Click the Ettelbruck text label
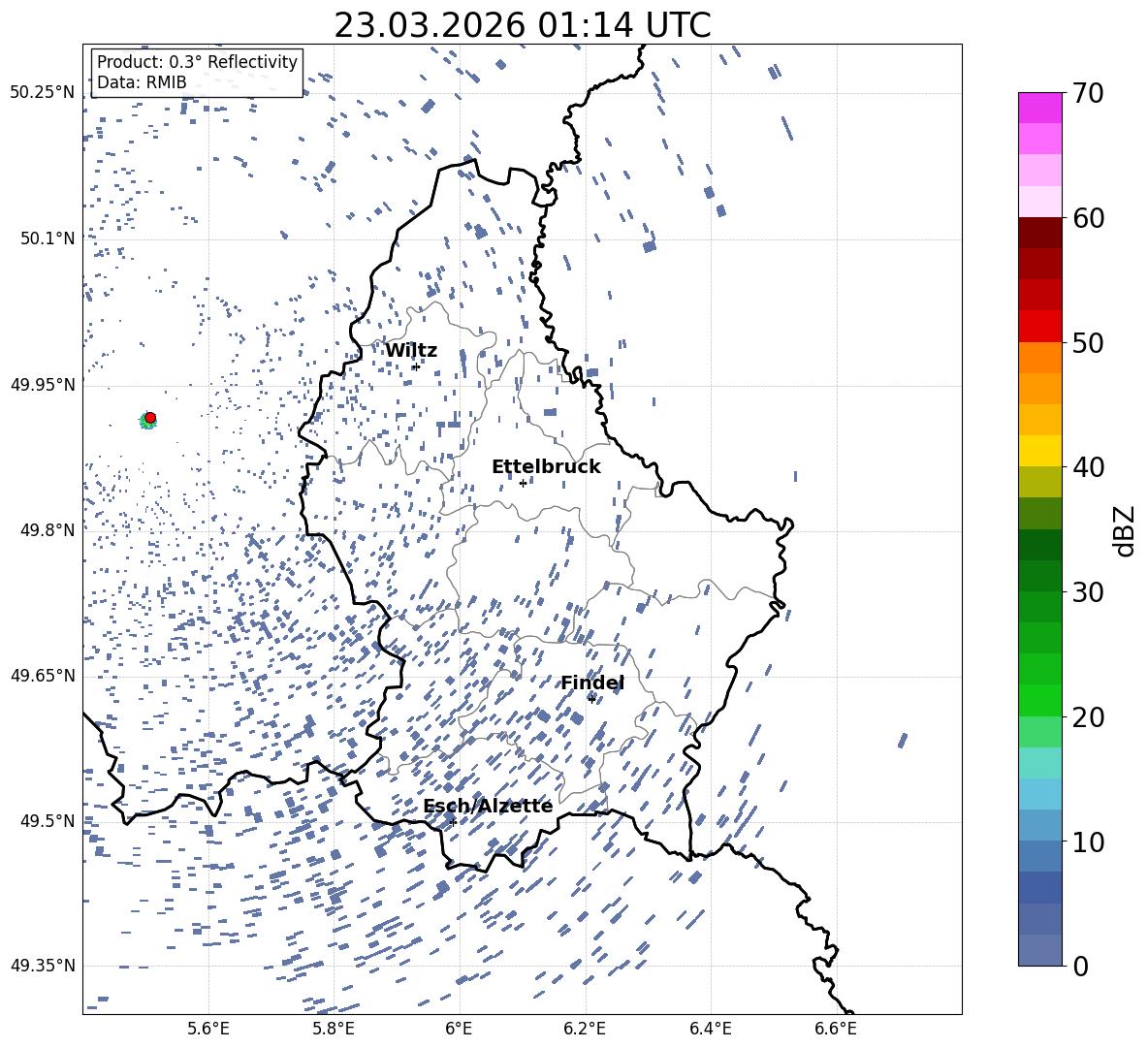This screenshot has height=1048, width=1148. 546,467
